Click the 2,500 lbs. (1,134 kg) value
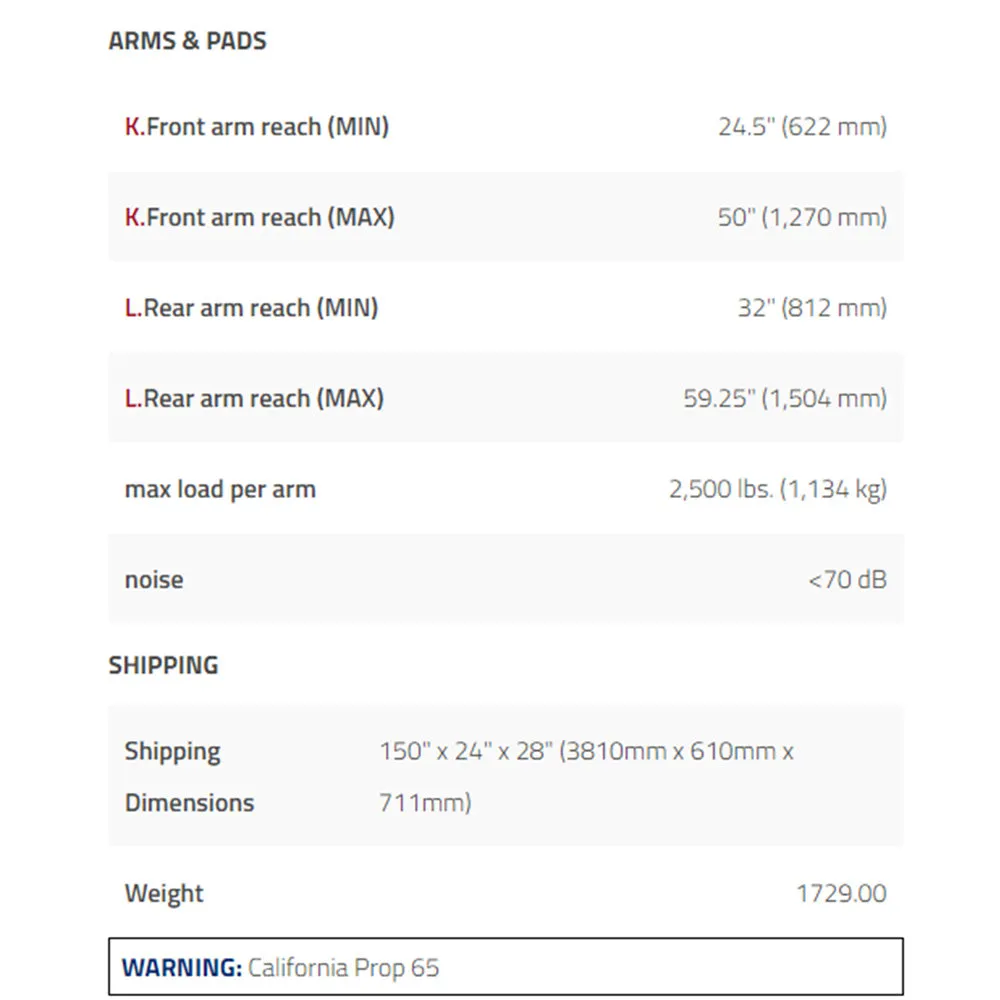 pos(778,489)
